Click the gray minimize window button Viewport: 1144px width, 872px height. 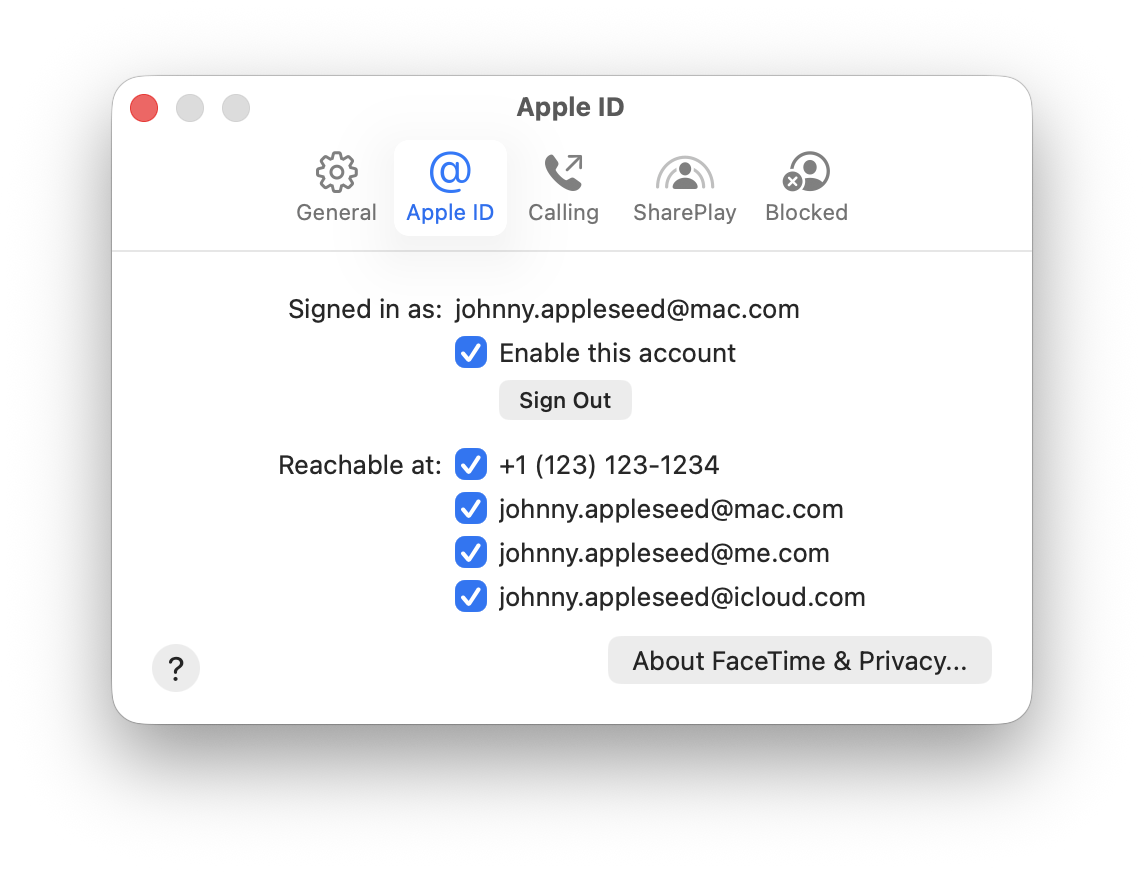coord(190,108)
